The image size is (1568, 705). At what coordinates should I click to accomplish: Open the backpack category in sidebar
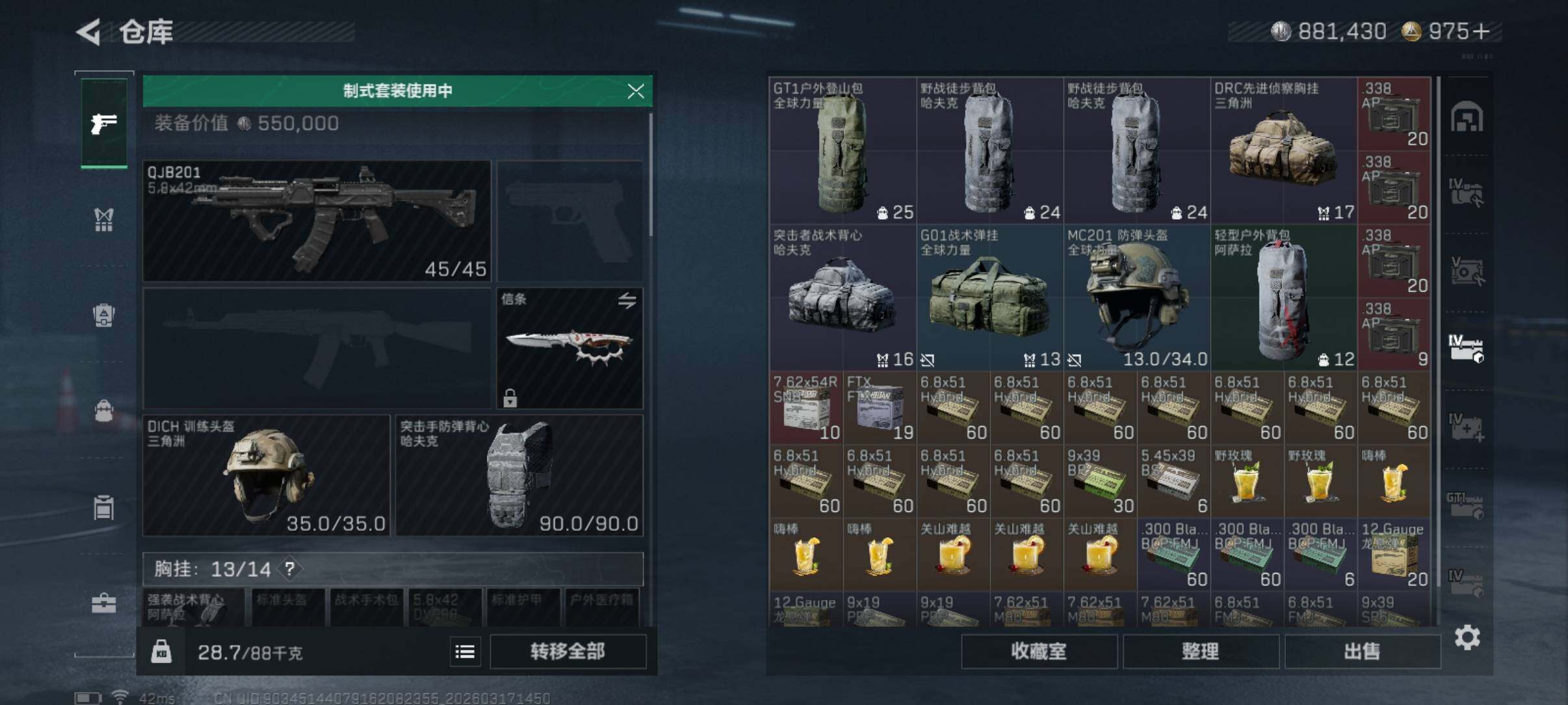104,315
